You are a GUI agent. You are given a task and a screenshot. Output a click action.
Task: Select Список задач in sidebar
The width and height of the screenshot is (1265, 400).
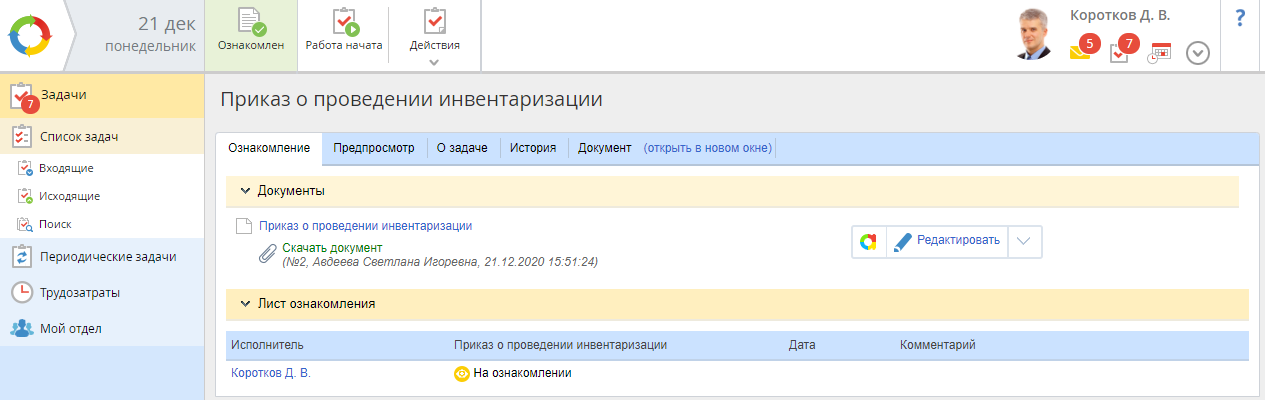pos(102,136)
